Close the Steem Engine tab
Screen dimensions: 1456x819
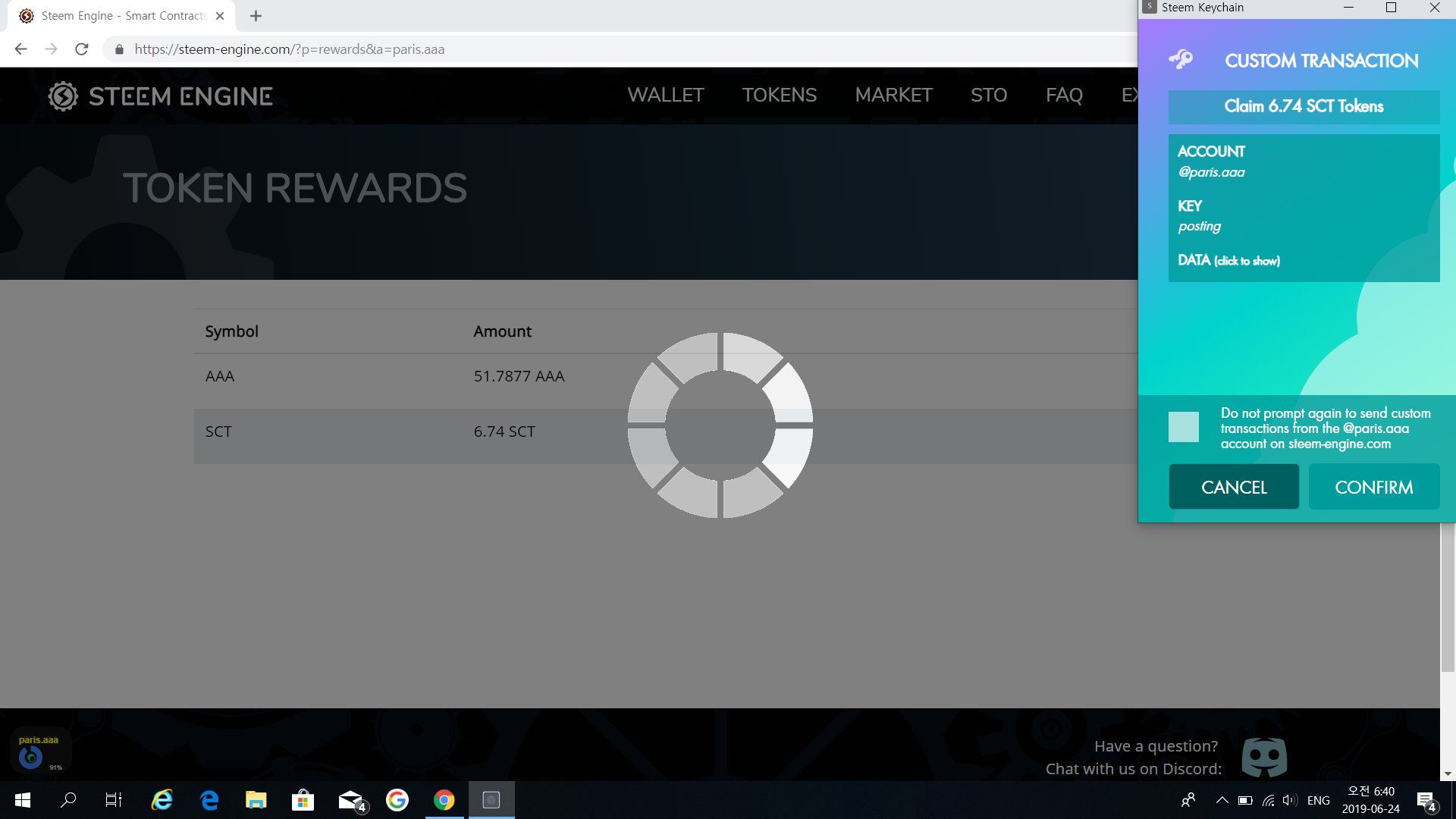[x=220, y=16]
